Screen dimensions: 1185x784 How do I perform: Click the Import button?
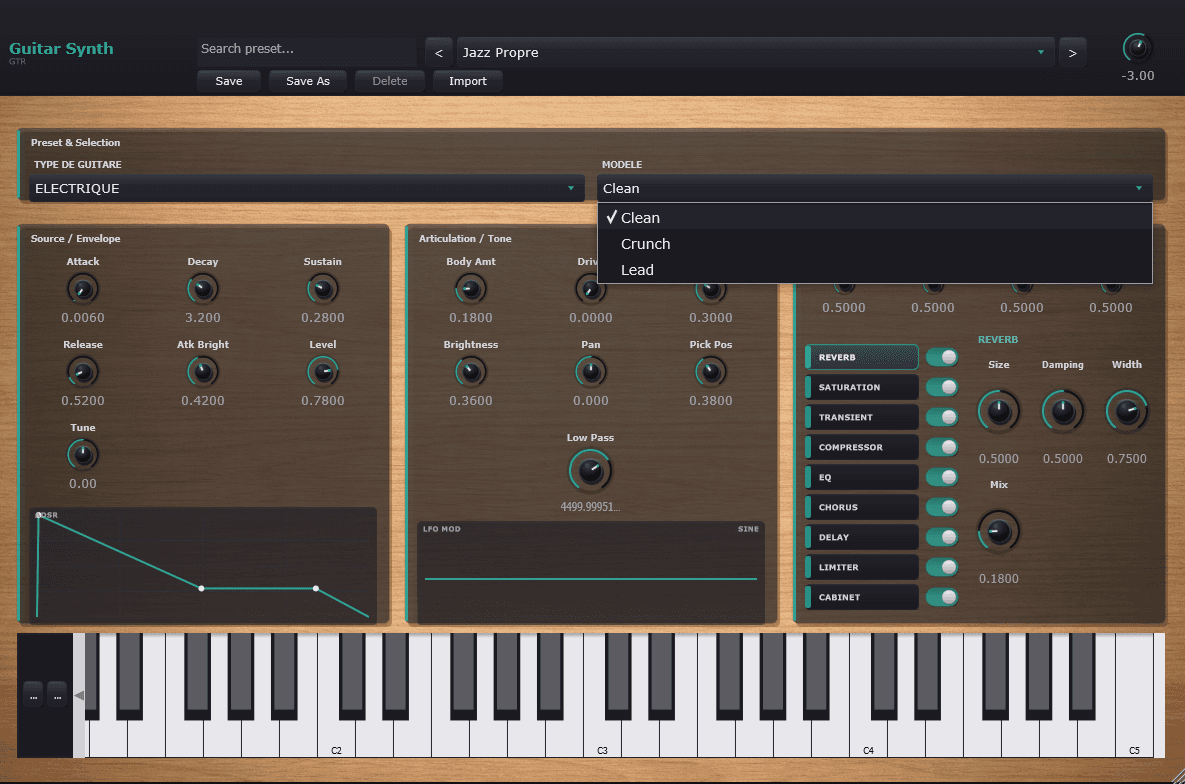467,81
